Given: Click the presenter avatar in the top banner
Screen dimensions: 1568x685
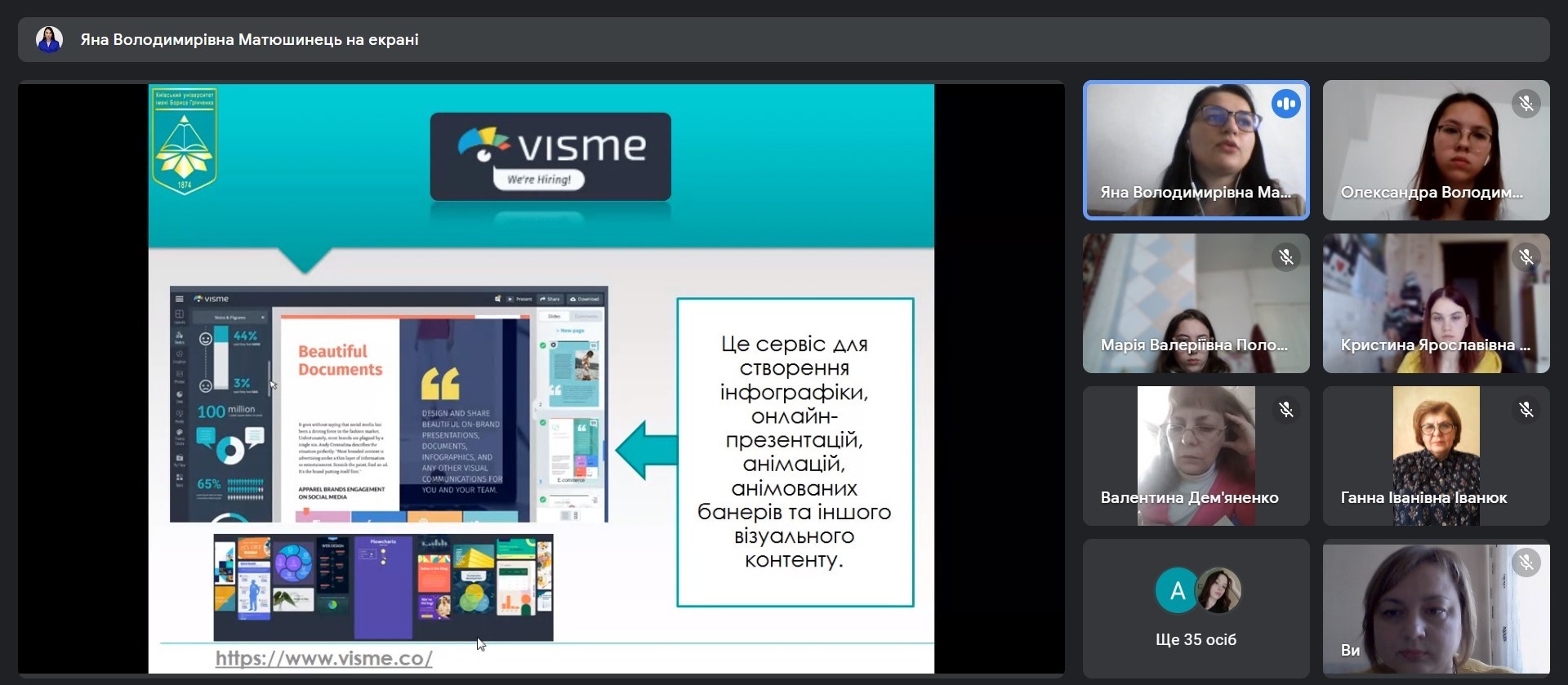Looking at the screenshot, I should click(x=50, y=39).
